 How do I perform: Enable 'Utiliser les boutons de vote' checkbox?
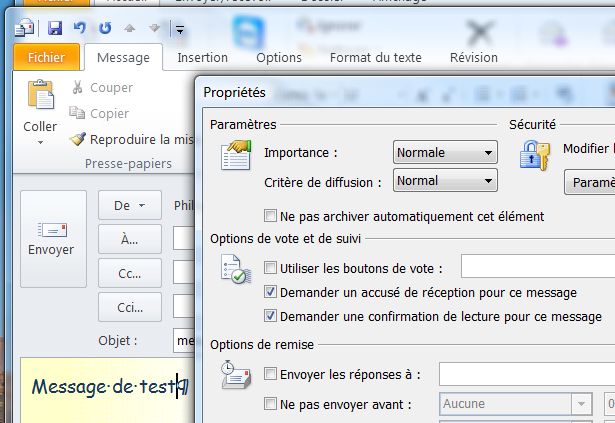pos(270,268)
